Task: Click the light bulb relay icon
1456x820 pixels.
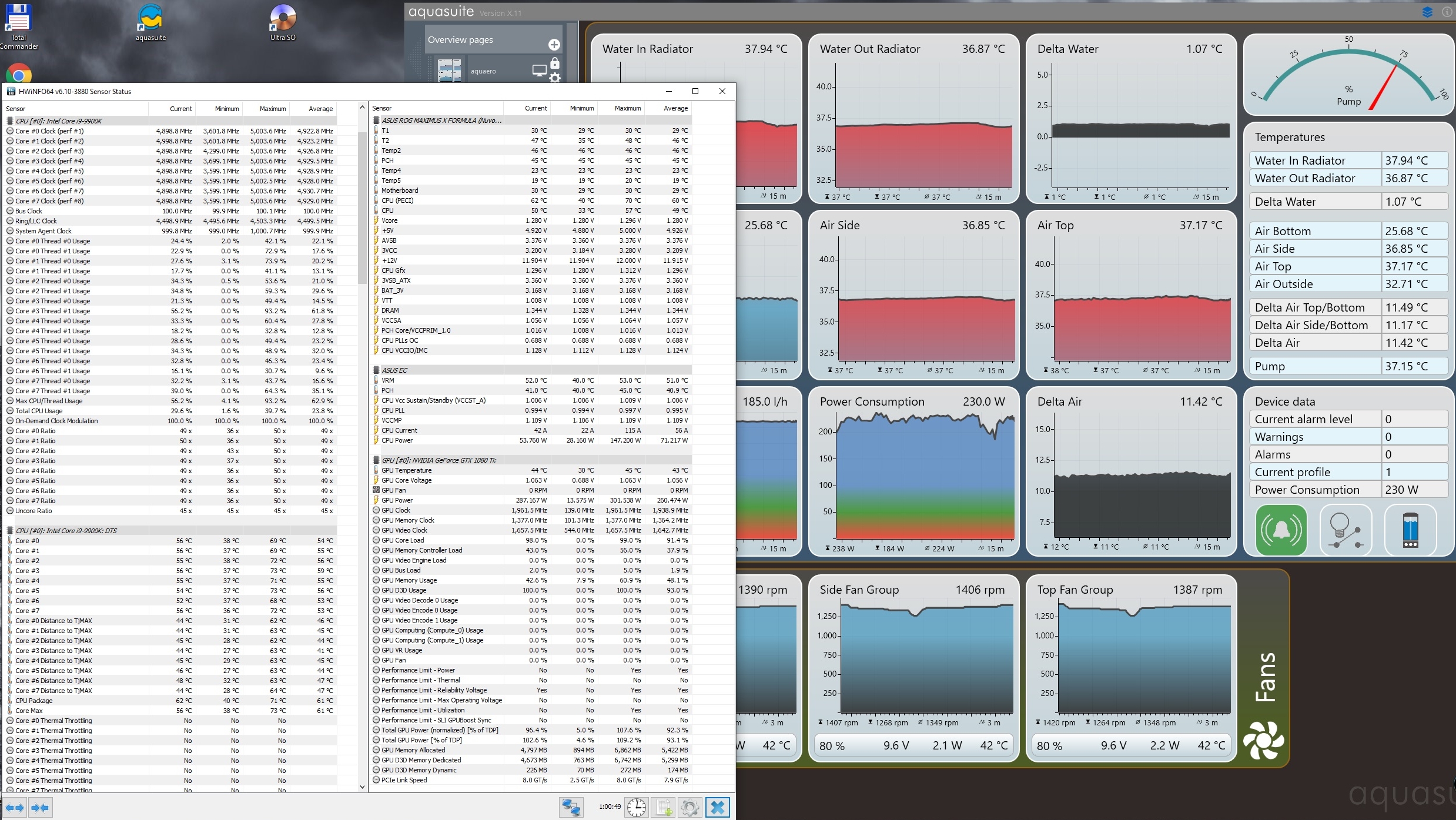Action: tap(1345, 530)
